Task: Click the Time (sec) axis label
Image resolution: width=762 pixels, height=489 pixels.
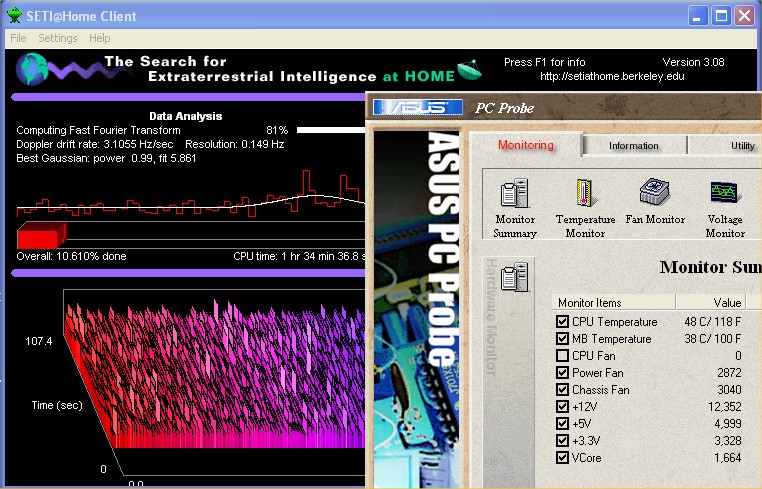Action: click(57, 405)
